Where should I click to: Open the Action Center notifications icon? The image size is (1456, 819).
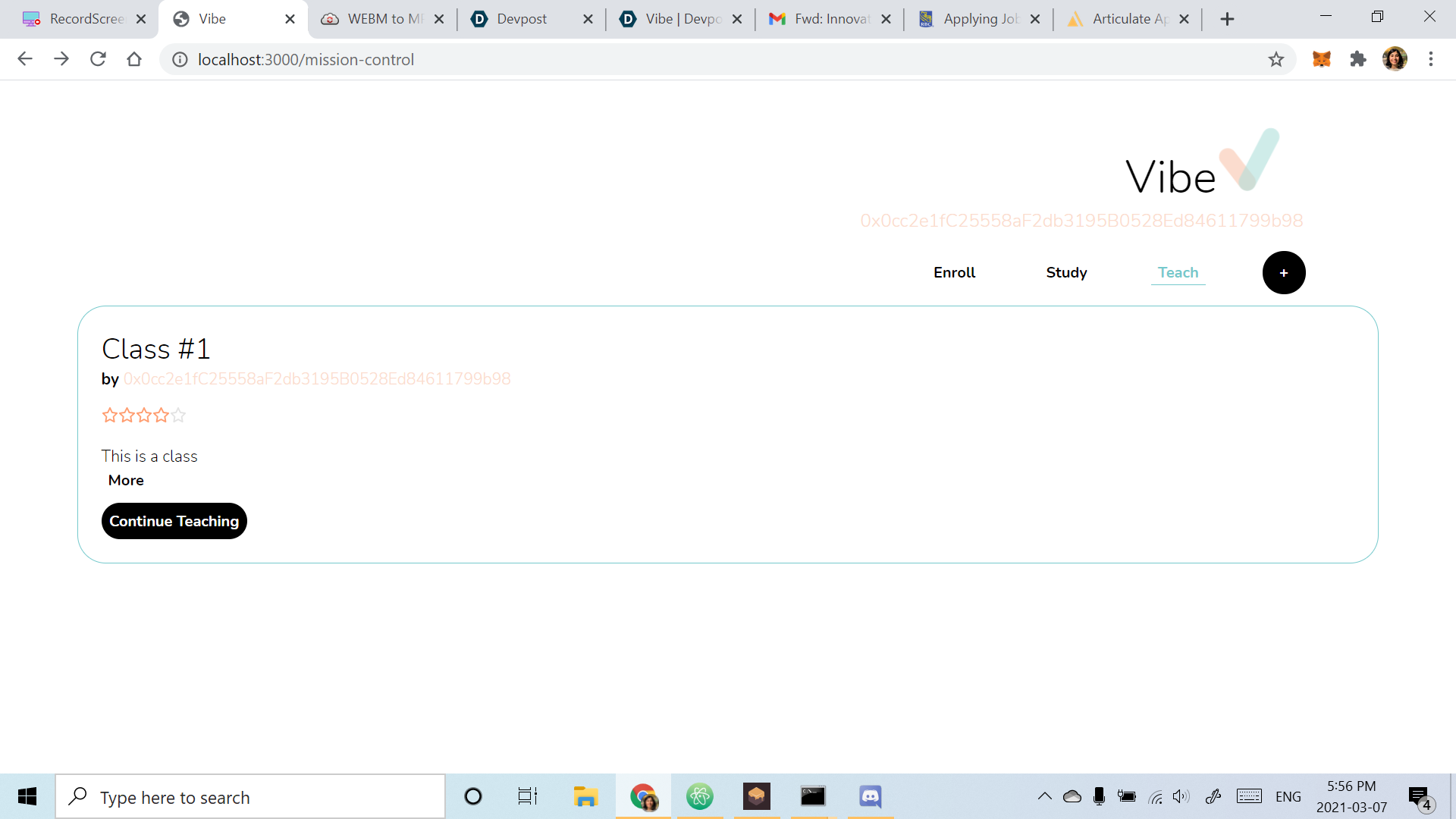coord(1417,796)
